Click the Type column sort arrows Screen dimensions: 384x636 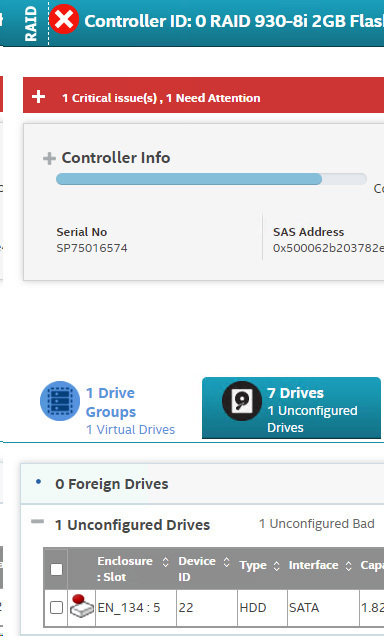tap(277, 566)
